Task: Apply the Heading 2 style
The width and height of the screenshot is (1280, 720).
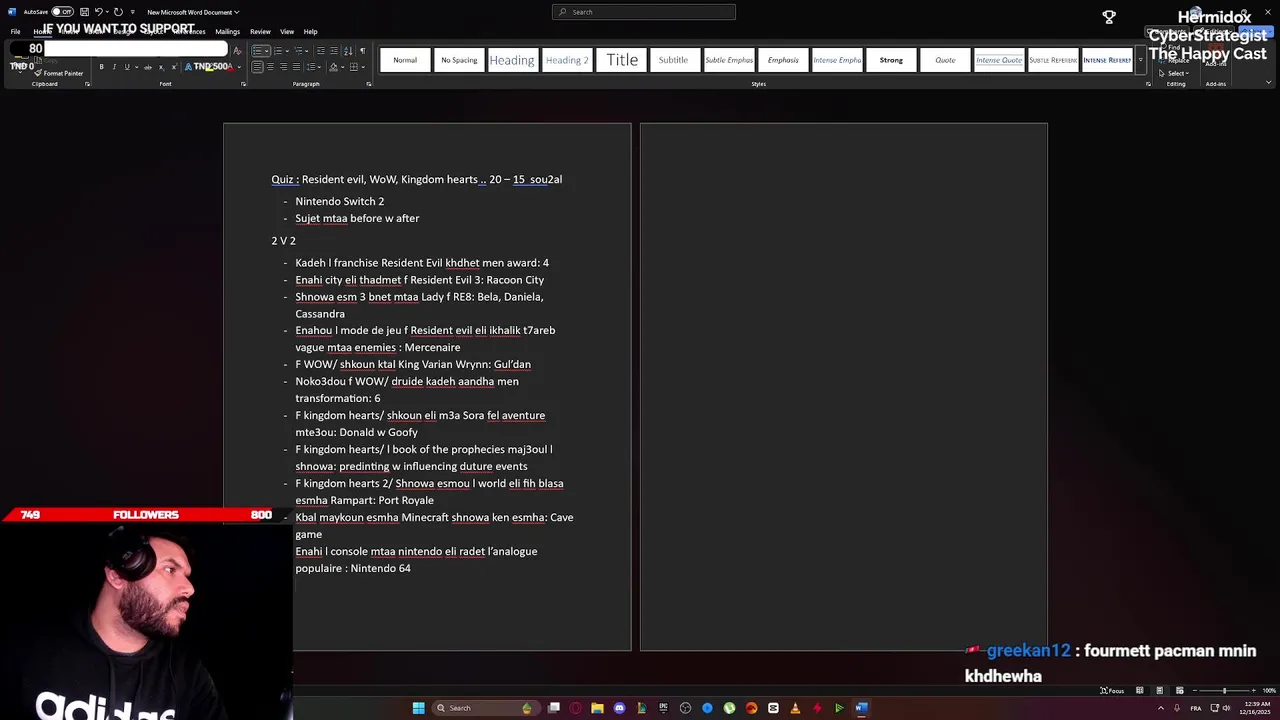Action: (566, 60)
